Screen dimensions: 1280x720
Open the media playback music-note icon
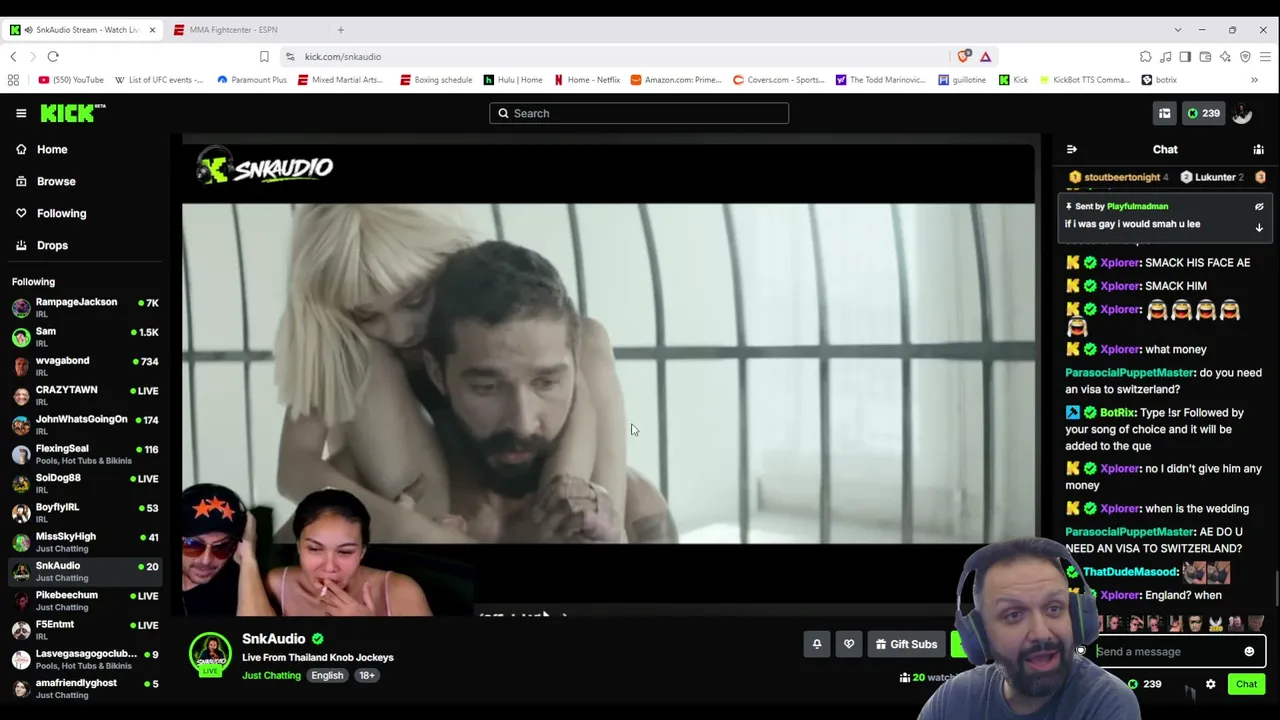[1165, 57]
